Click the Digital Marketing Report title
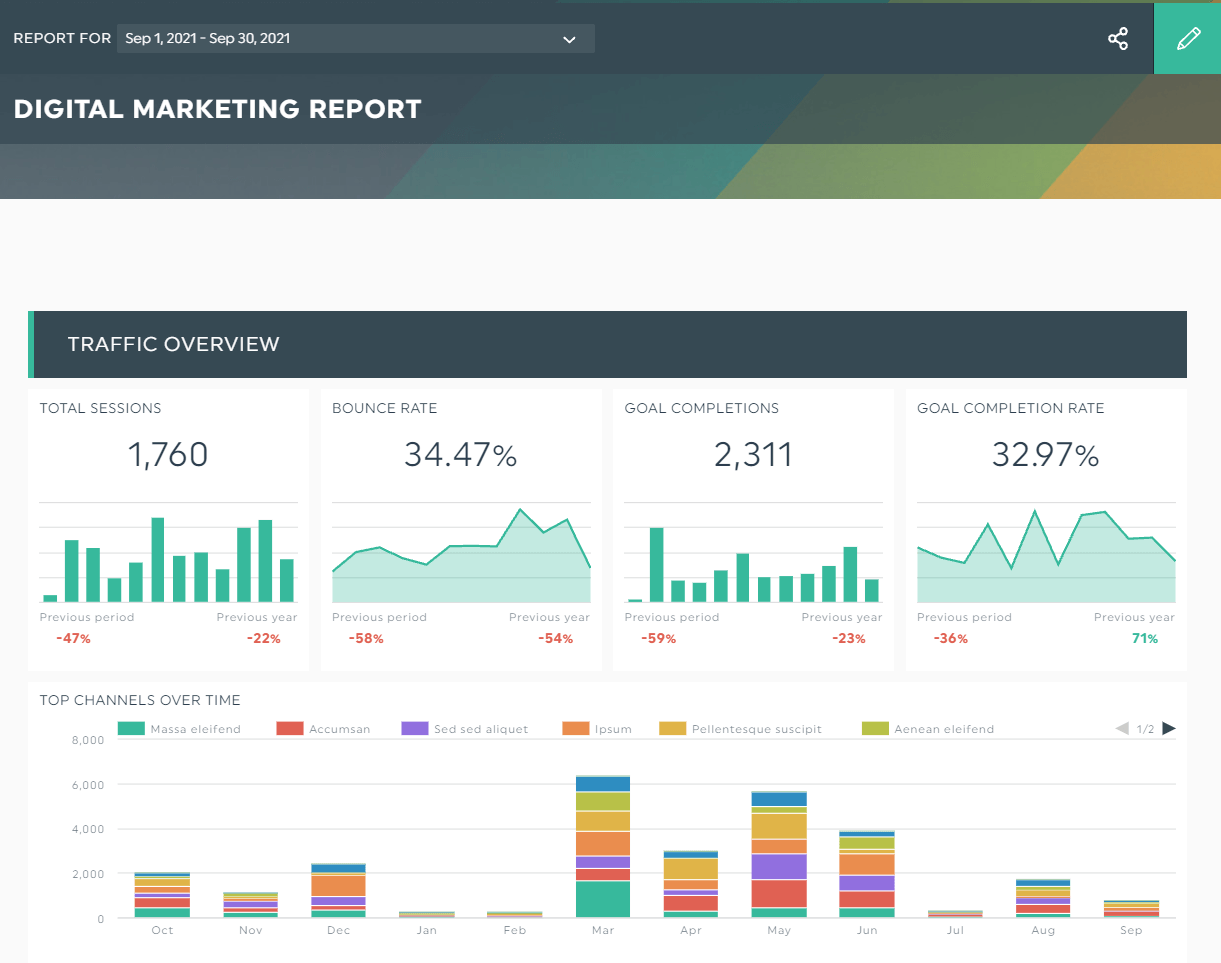 pos(217,109)
